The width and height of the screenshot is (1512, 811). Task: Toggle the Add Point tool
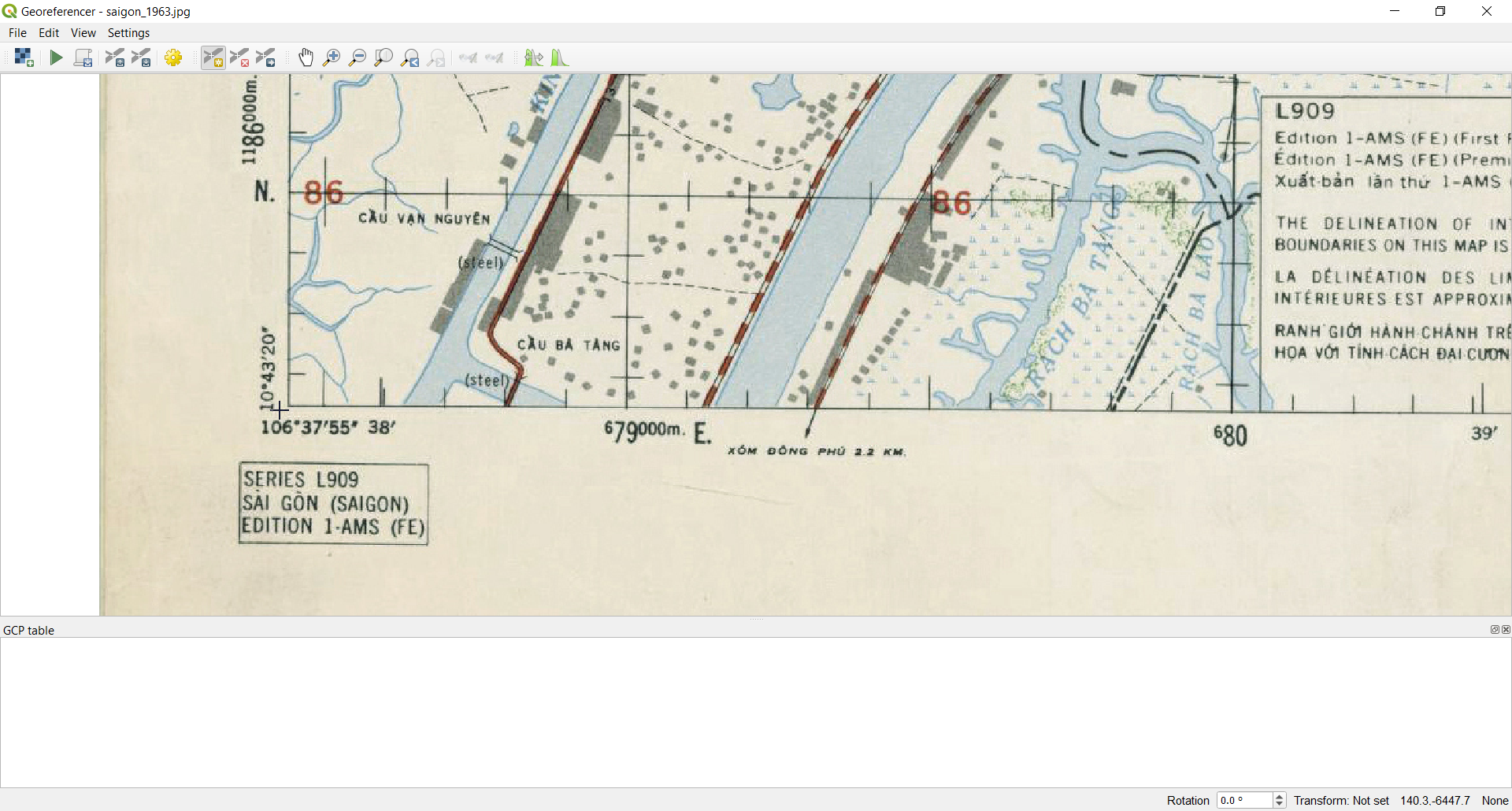[x=213, y=57]
